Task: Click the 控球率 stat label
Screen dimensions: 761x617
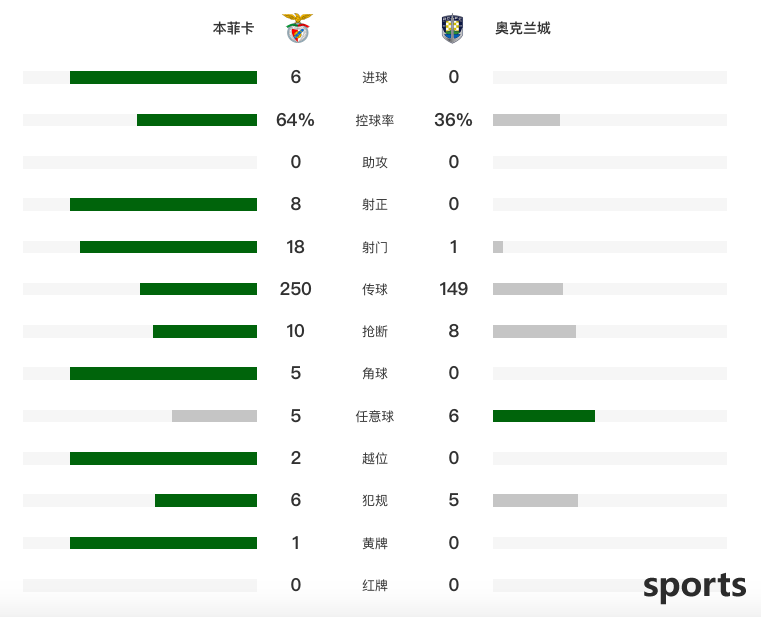Action: pyautogui.click(x=375, y=120)
